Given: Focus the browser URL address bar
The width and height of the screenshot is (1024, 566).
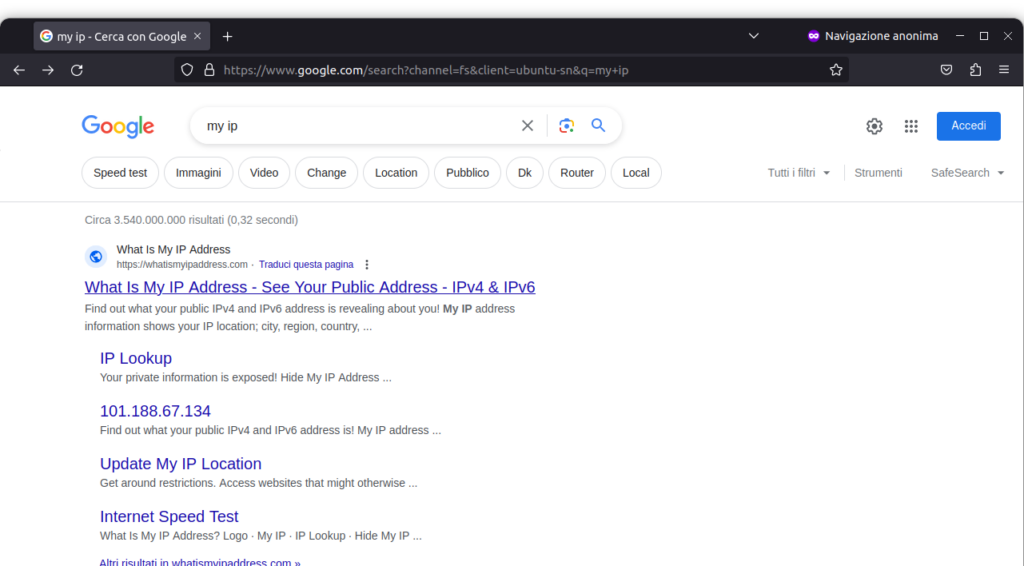Looking at the screenshot, I should pyautogui.click(x=509, y=70).
